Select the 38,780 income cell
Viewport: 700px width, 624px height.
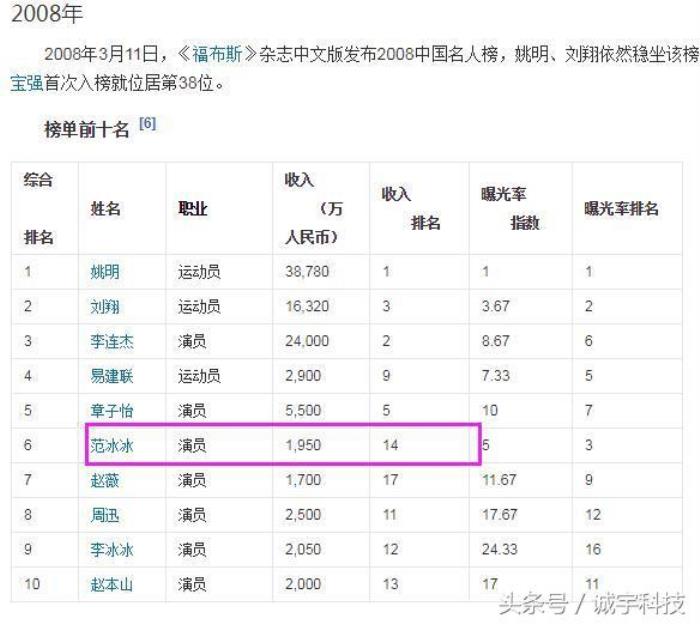[307, 272]
